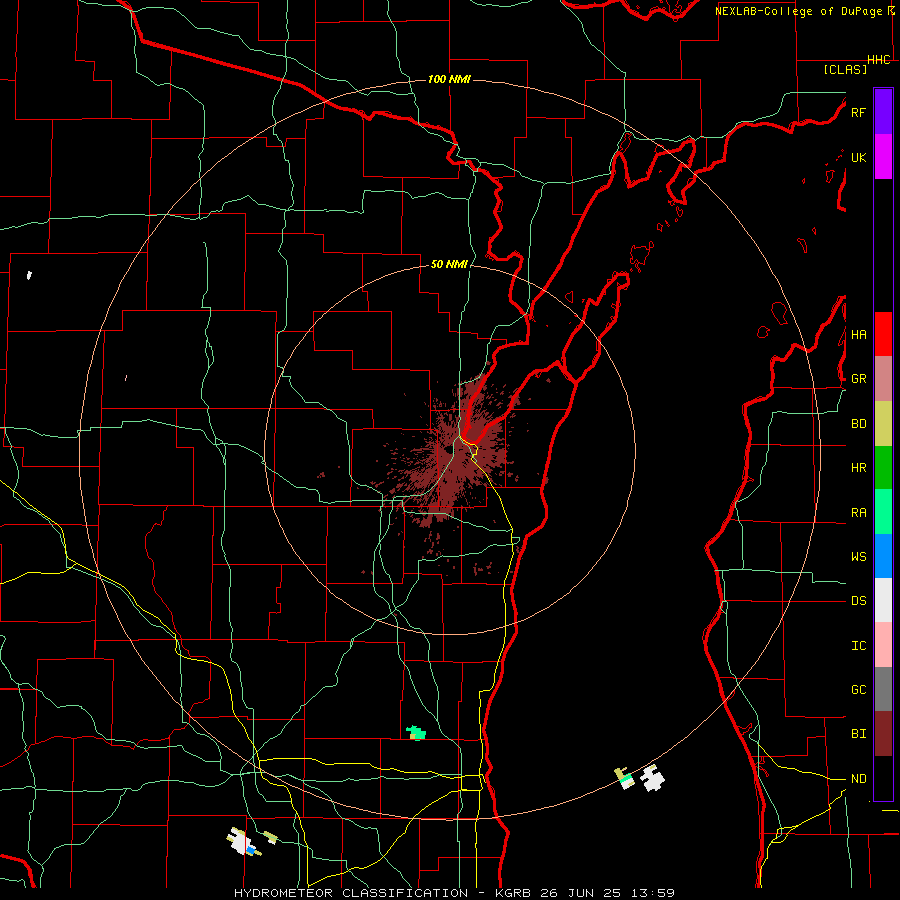
Task: Click the BI brown legend swatch
Action: [x=883, y=734]
